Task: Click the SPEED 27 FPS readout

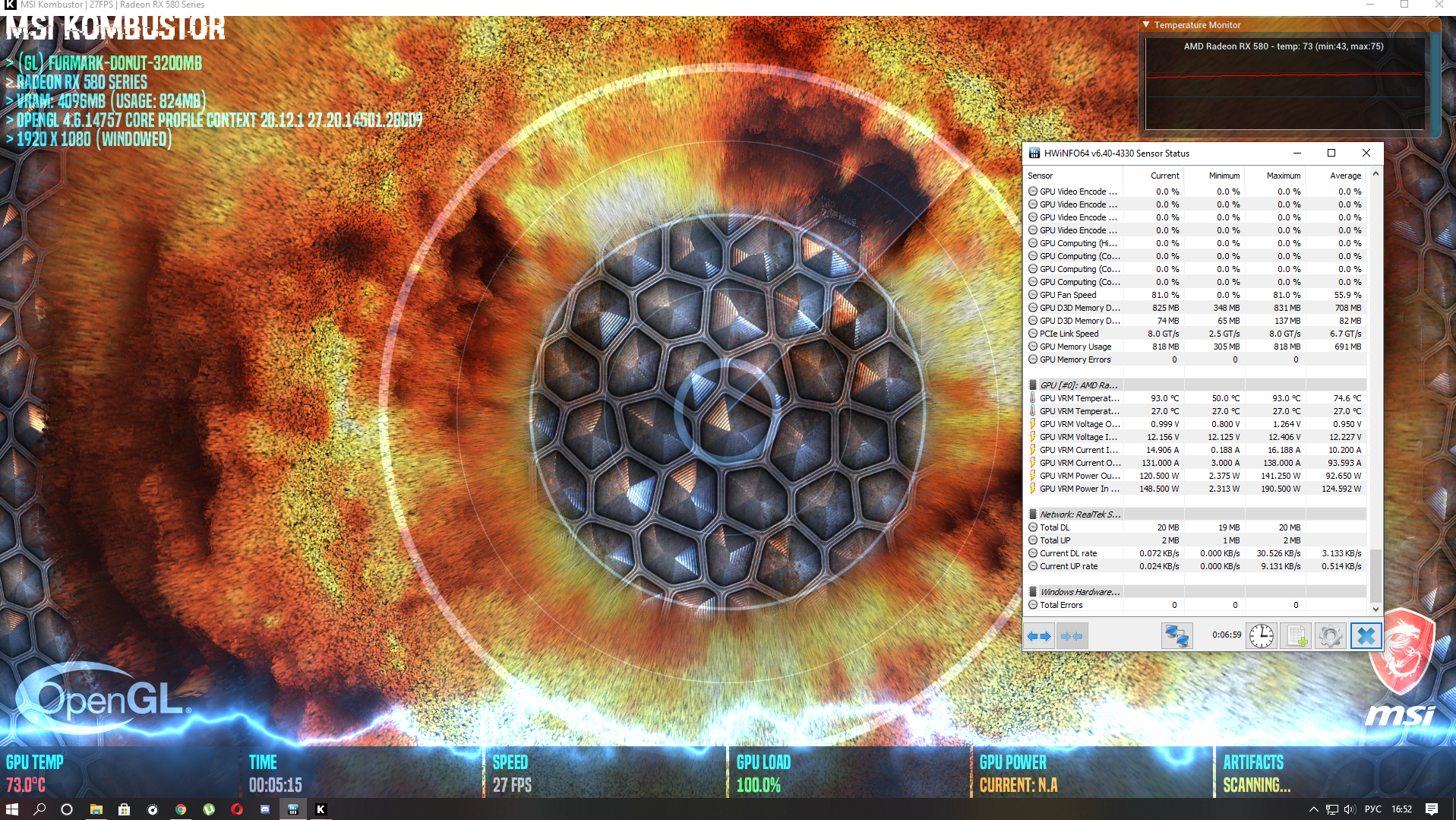Action: 512,774
